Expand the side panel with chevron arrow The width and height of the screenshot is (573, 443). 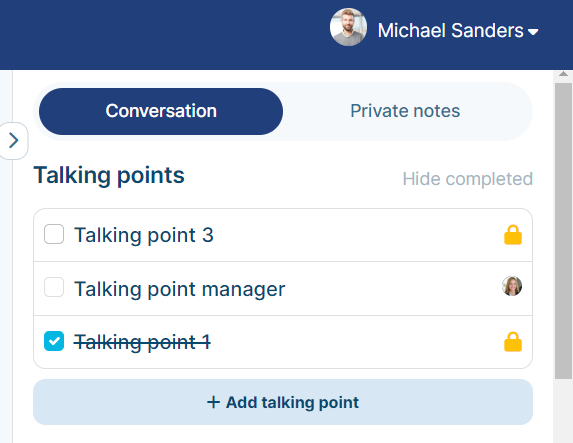click(14, 141)
